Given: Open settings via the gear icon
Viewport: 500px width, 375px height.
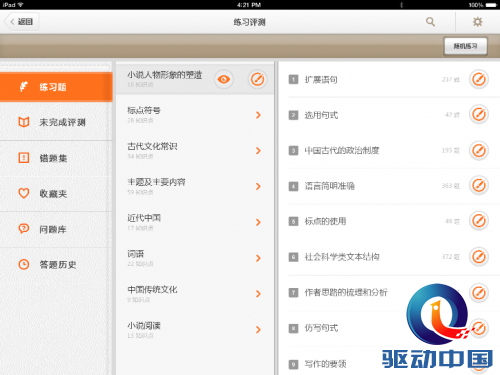Looking at the screenshot, I should point(478,22).
